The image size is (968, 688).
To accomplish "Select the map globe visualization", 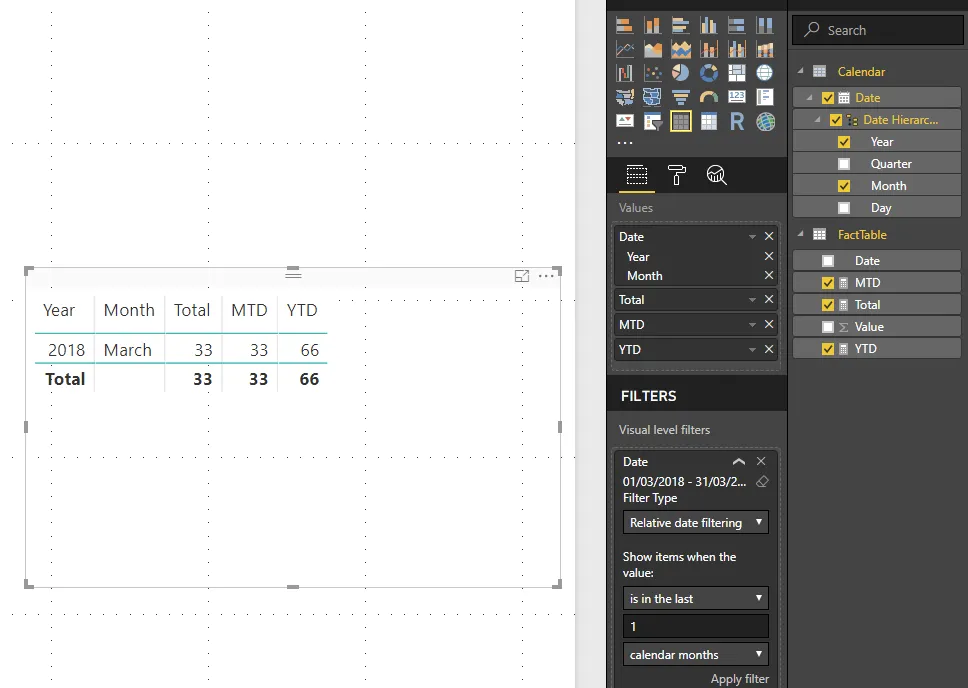I will (x=765, y=73).
